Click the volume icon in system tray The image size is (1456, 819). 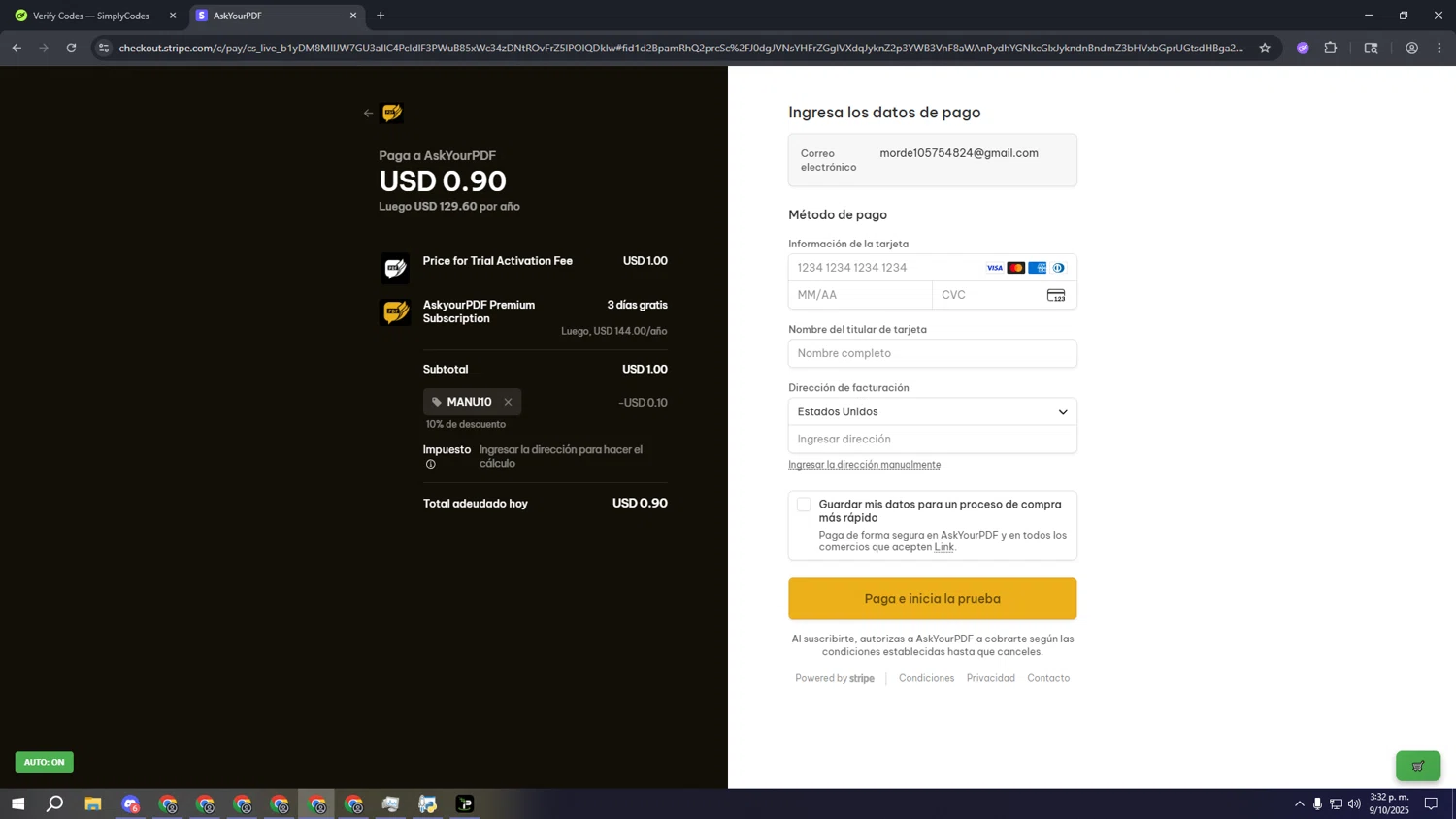1354,803
